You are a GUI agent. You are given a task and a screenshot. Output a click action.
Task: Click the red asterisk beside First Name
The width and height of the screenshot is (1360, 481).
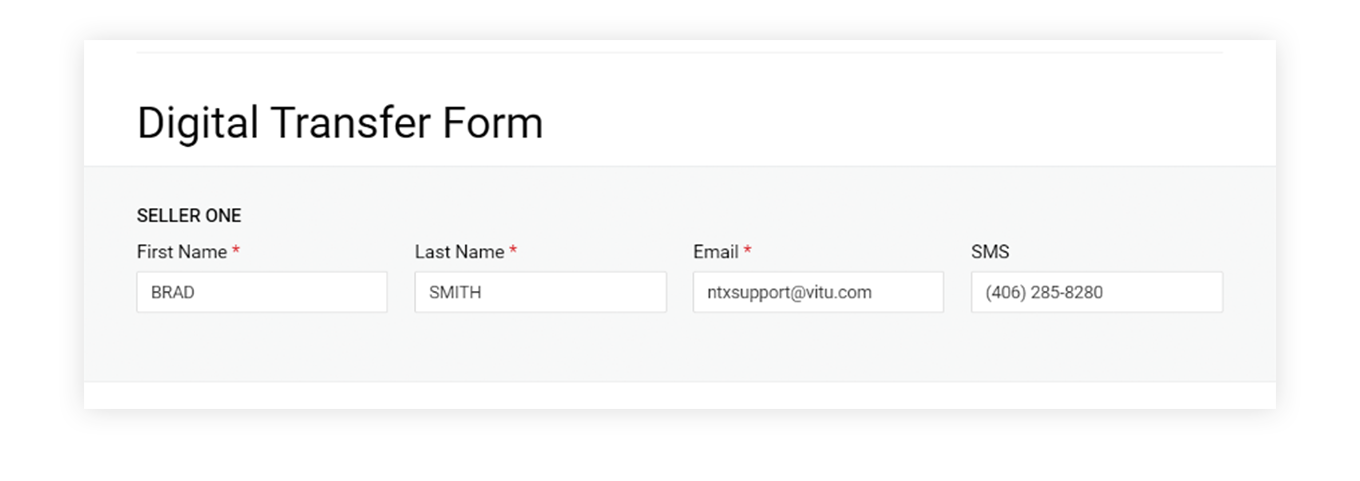236,251
